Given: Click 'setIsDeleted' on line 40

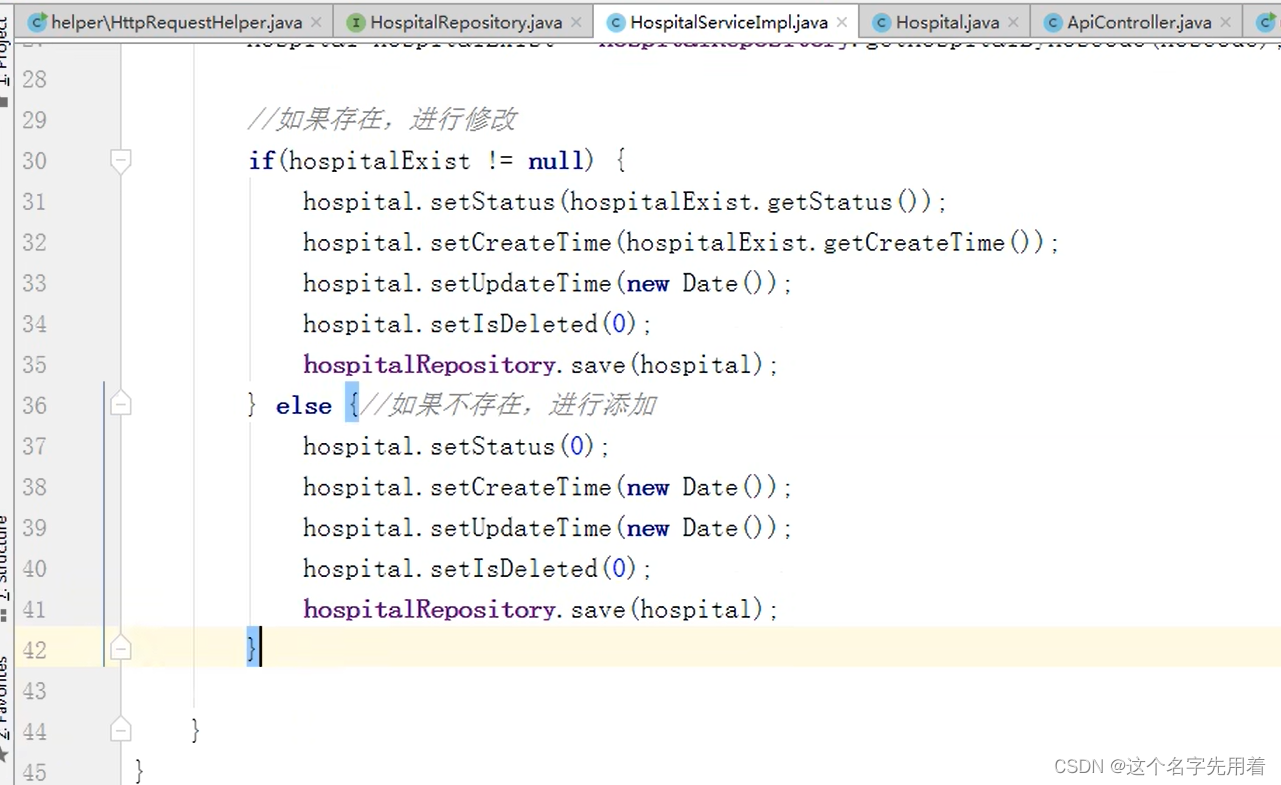Looking at the screenshot, I should [x=514, y=568].
